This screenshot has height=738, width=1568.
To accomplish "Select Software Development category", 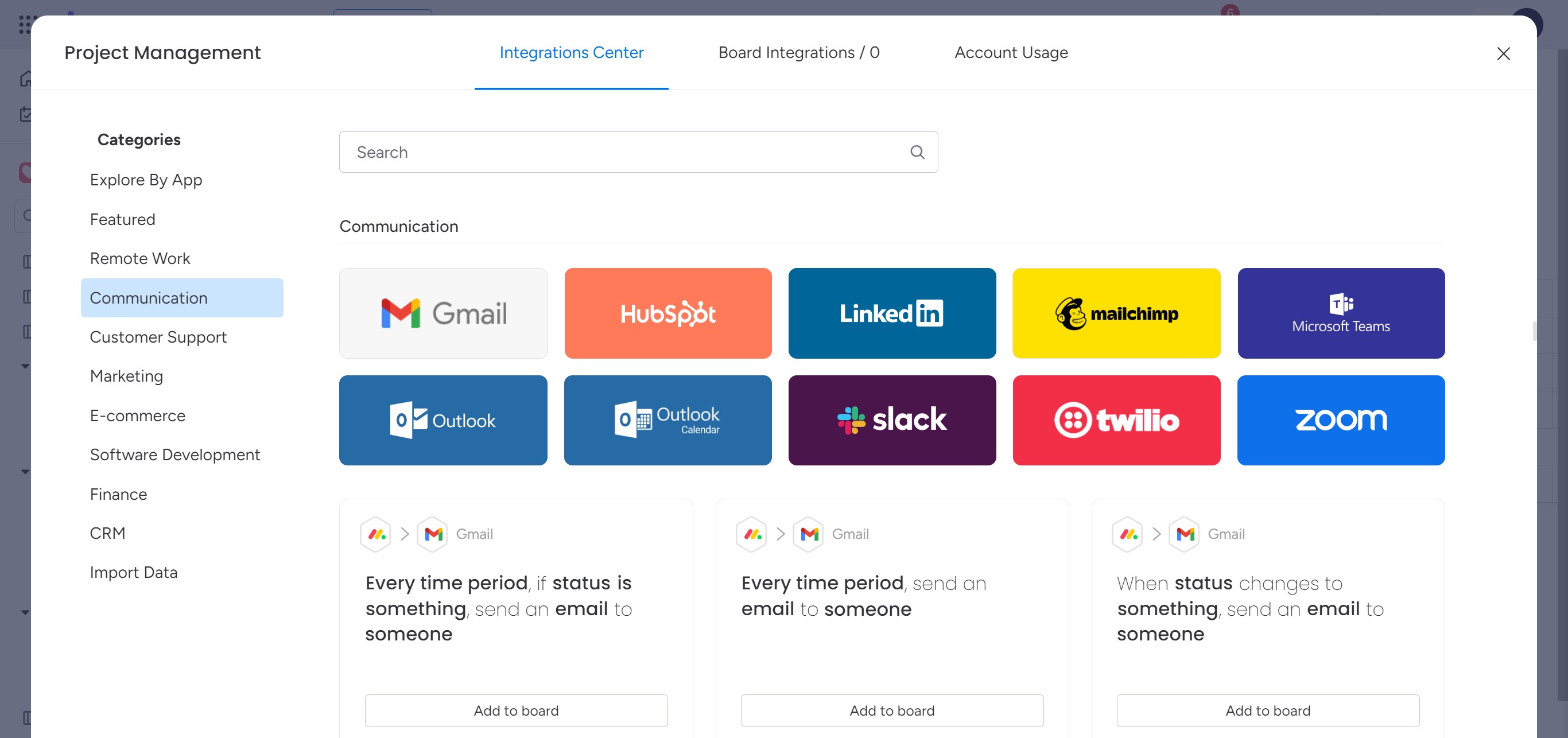I will (x=182, y=455).
